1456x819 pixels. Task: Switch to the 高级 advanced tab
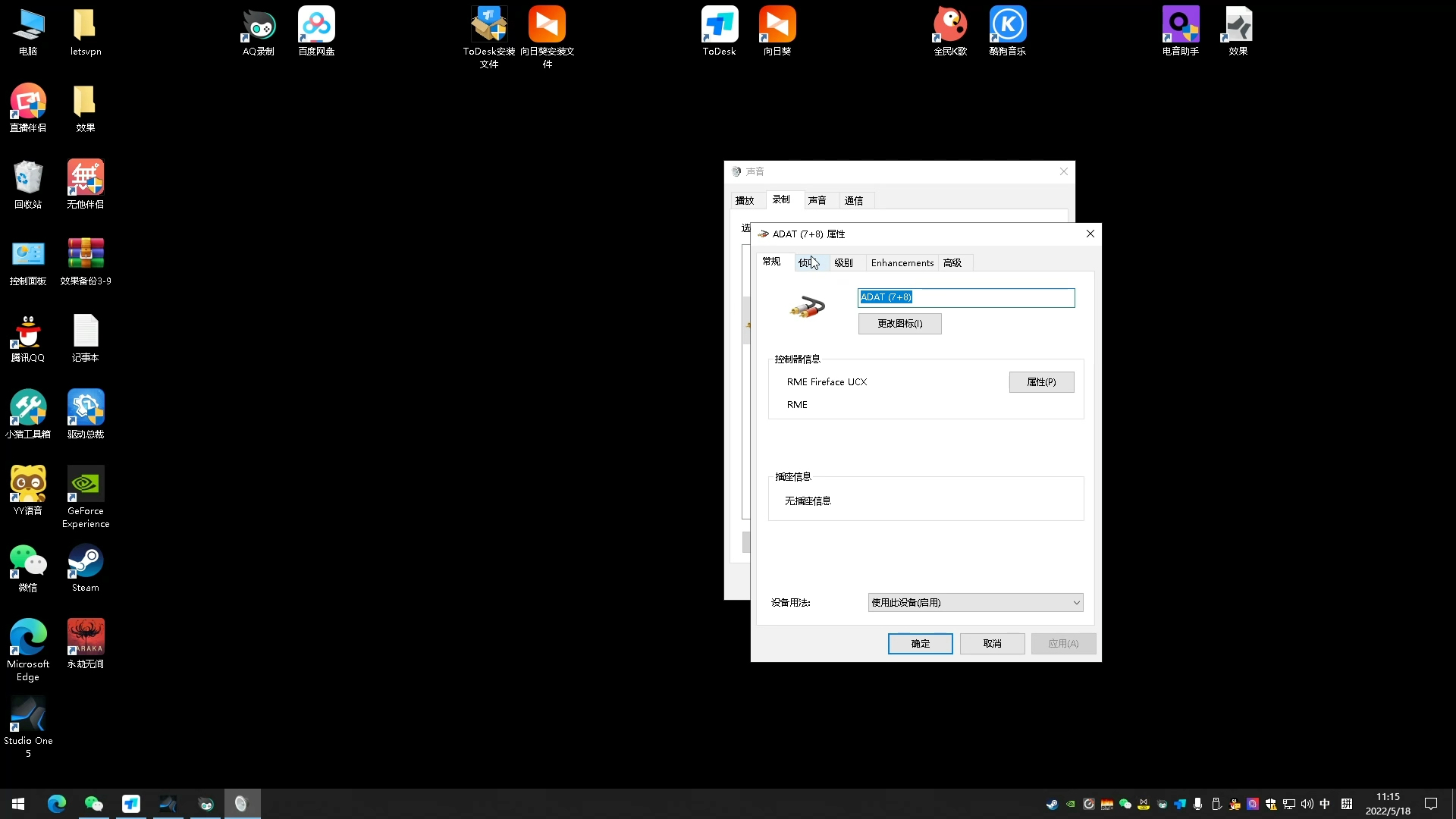coord(952,263)
